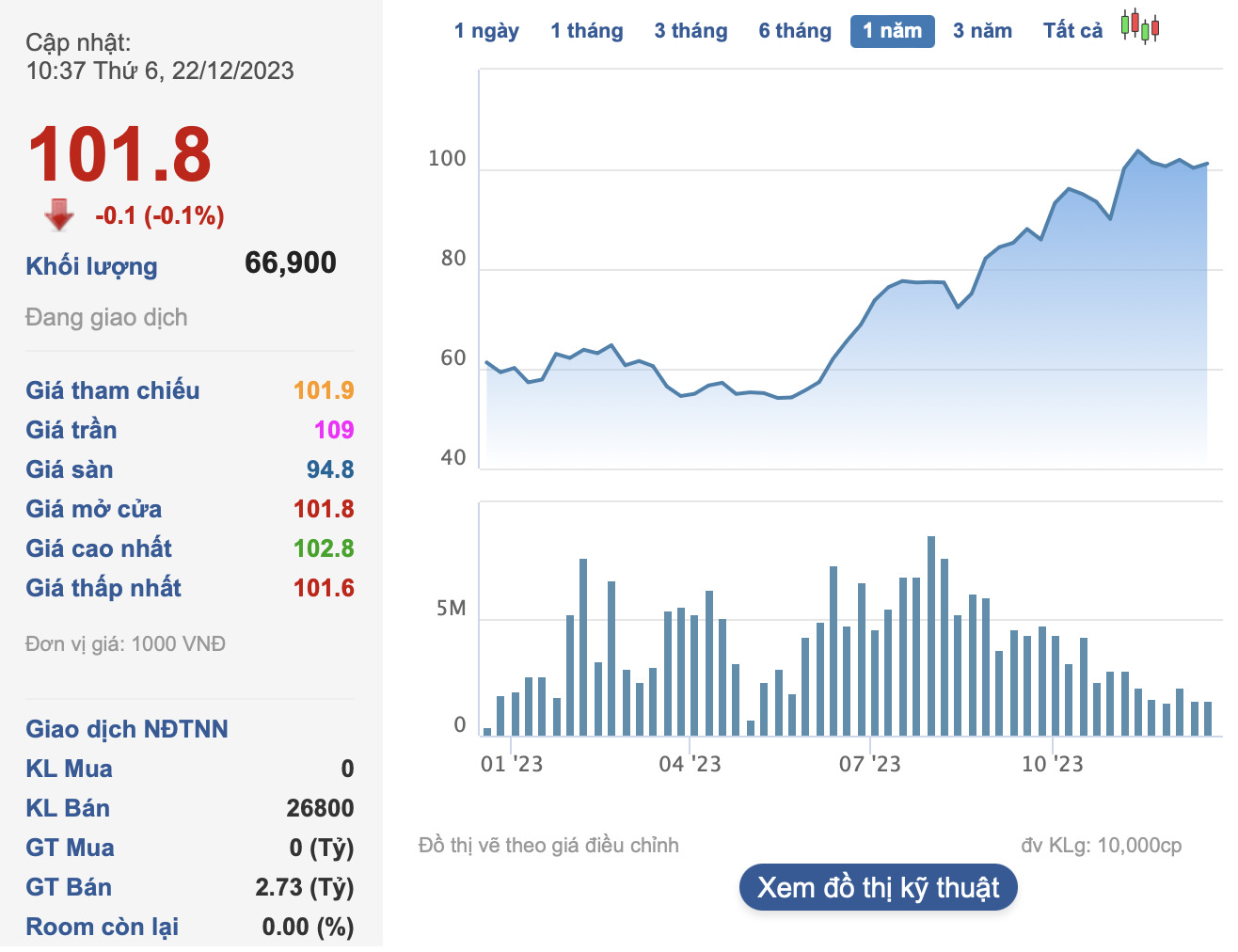This screenshot has height=952, width=1238.
Task: Click the active '1 năm' range tab
Action: pos(892,31)
